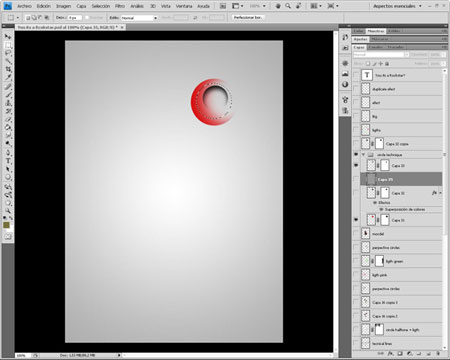450x360 pixels.
Task: Open the screen mode dropdown
Action: [333, 6]
